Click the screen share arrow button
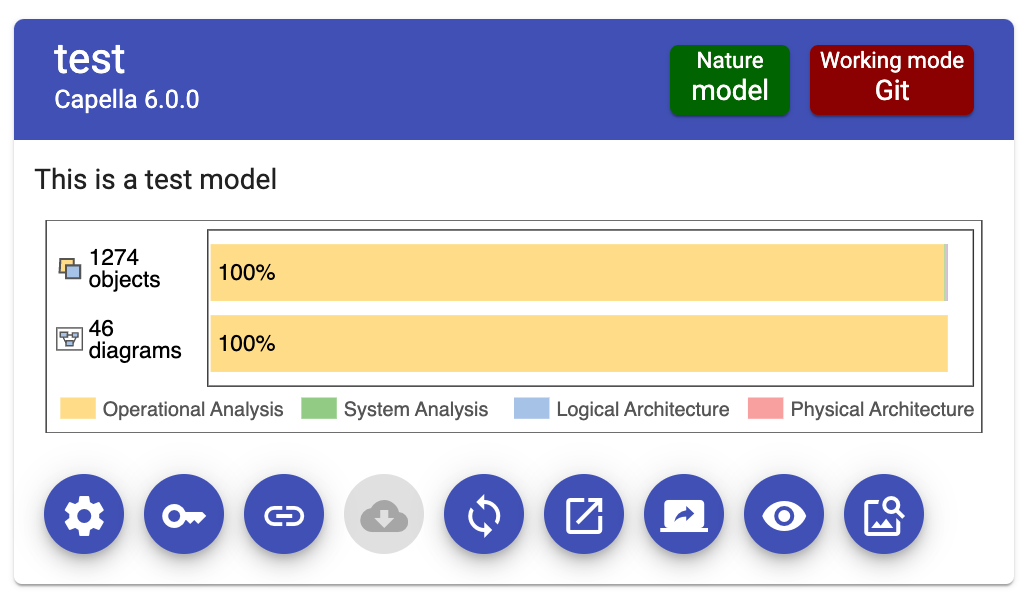This screenshot has width=1028, height=600. point(684,515)
